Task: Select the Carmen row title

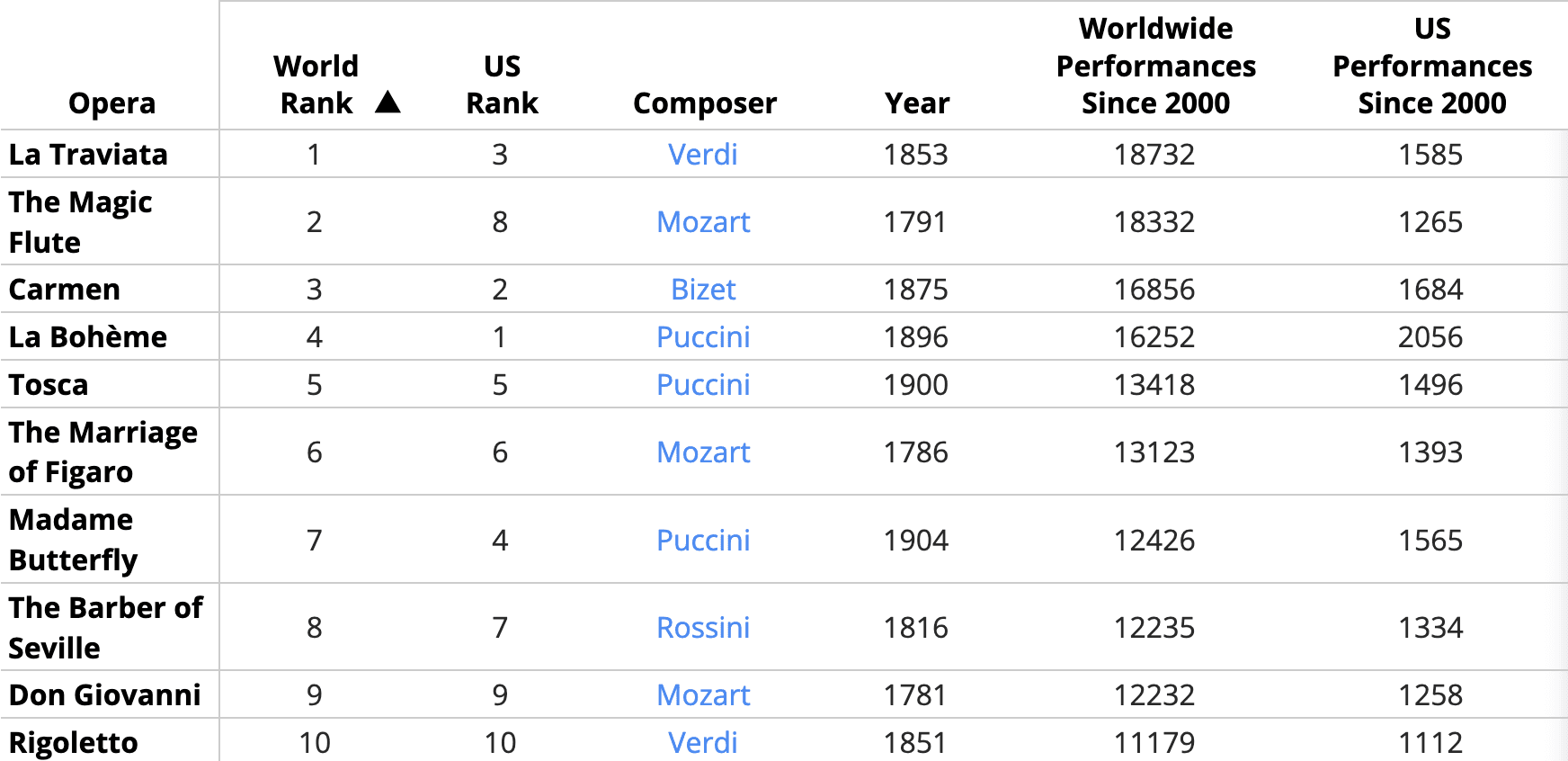Action: point(65,290)
